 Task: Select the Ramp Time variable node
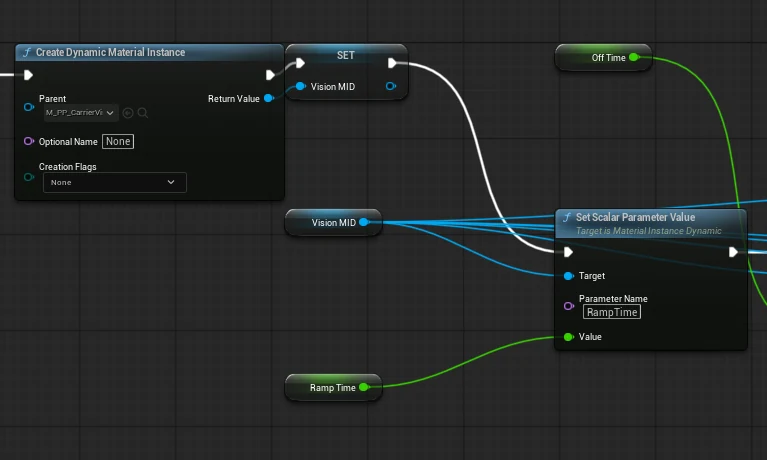333,388
